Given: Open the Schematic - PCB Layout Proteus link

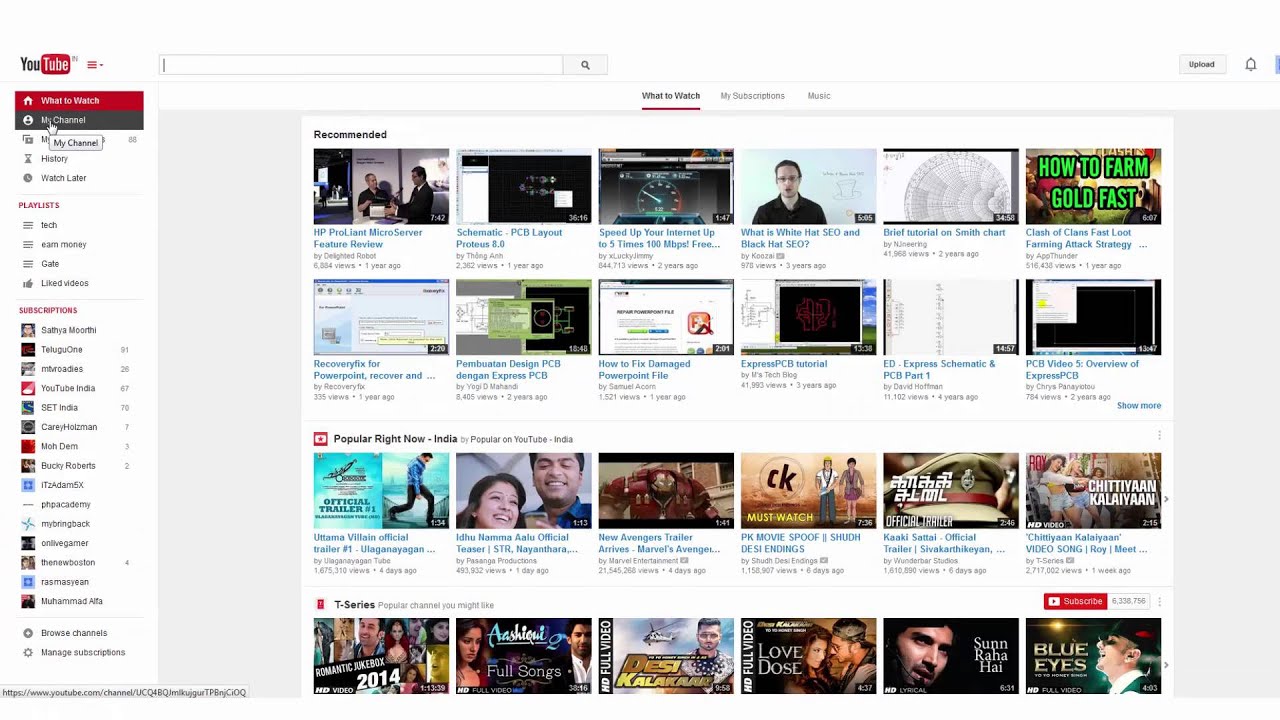Looking at the screenshot, I should 509,238.
